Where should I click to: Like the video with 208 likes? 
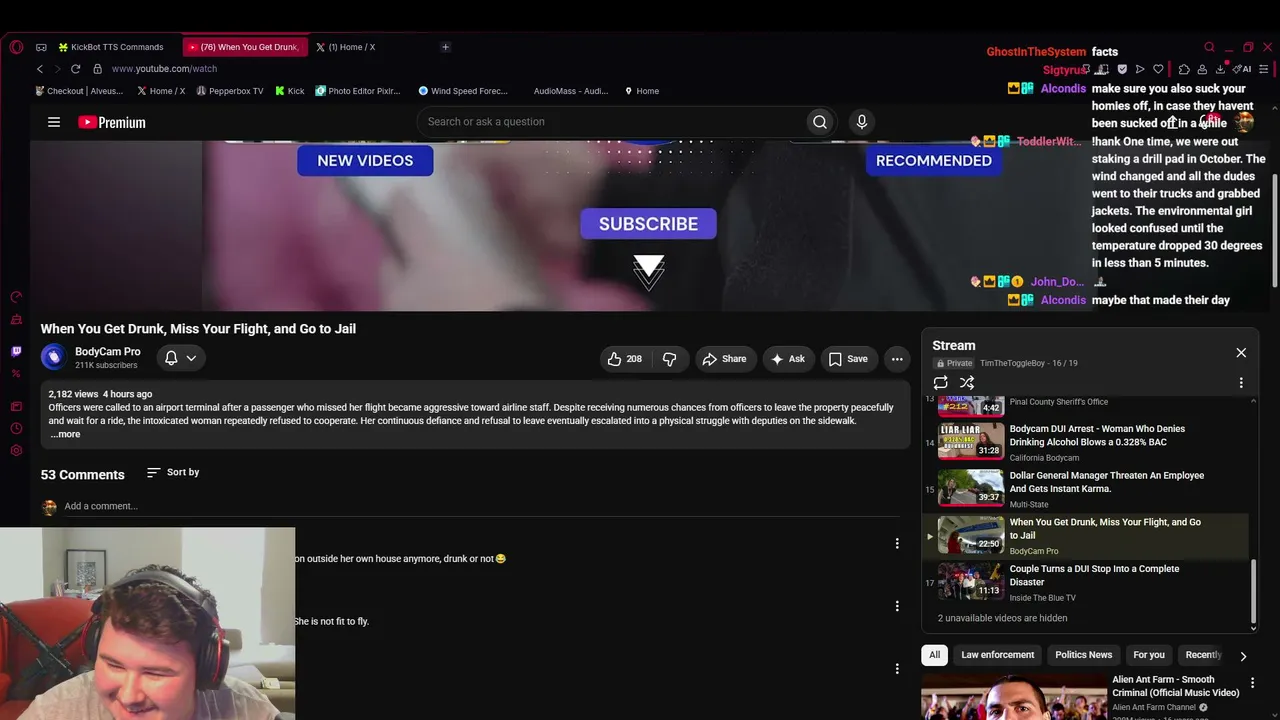[625, 359]
